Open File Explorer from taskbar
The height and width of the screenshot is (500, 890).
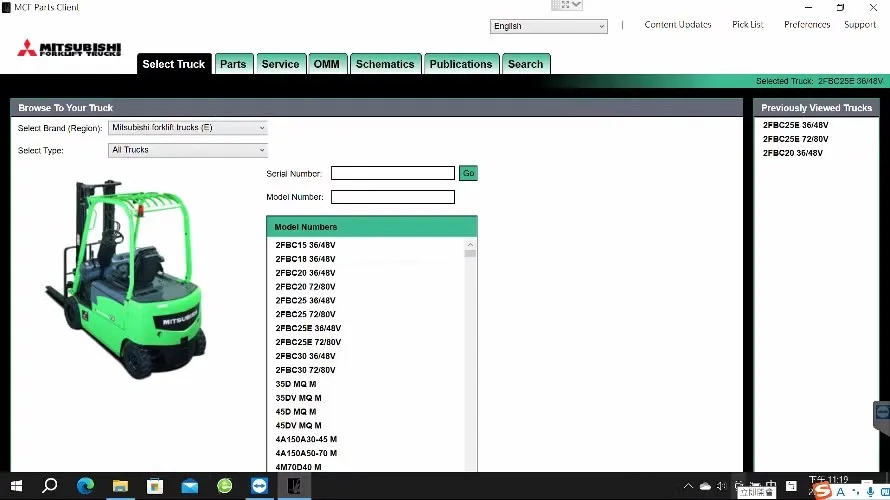[120, 486]
